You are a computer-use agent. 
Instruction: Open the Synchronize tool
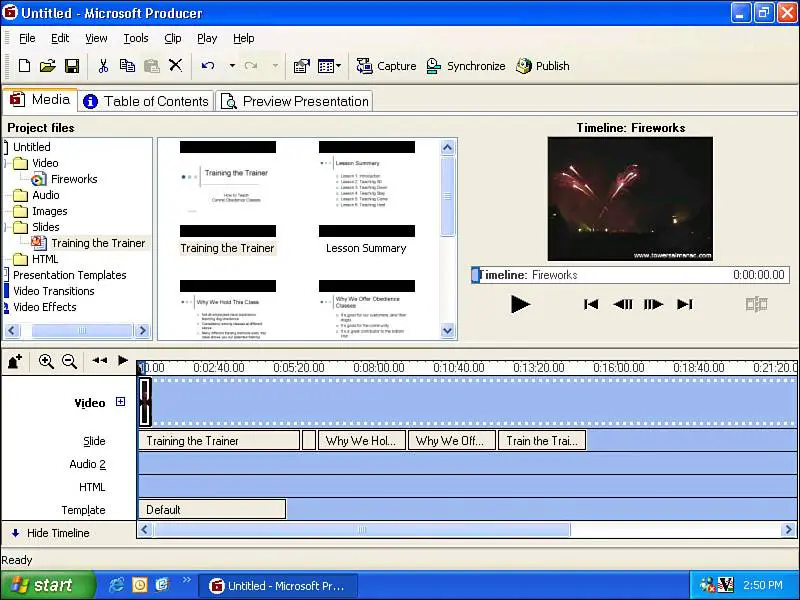point(465,66)
